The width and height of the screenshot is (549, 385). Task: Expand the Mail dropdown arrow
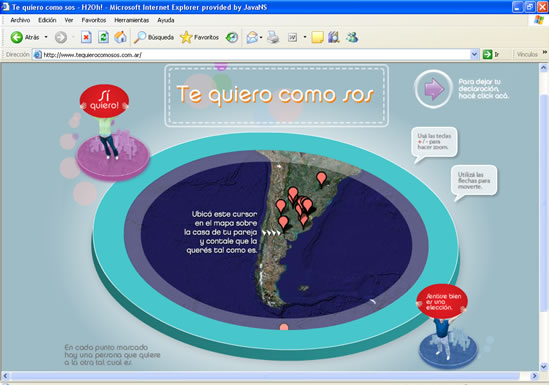click(261, 37)
